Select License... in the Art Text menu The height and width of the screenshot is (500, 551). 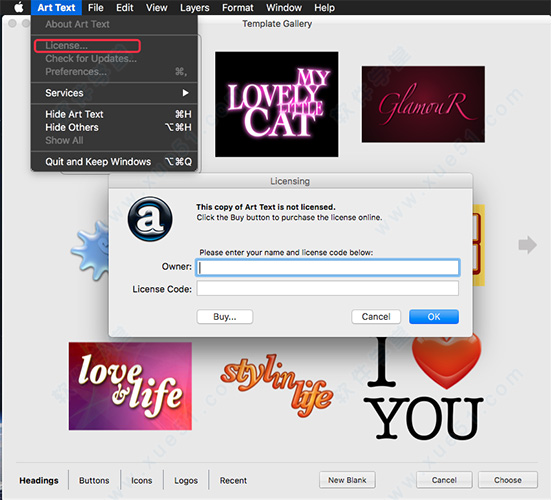pyautogui.click(x=114, y=46)
